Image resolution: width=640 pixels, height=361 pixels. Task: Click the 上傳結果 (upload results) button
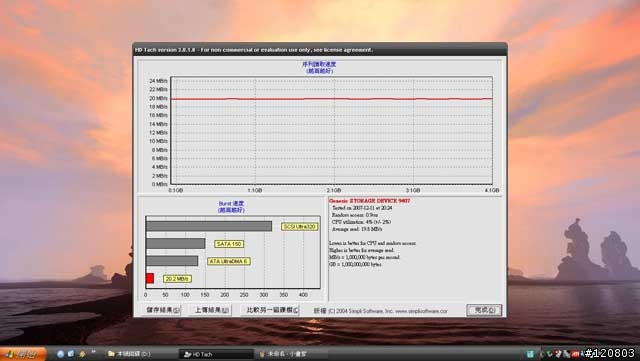tap(211, 310)
